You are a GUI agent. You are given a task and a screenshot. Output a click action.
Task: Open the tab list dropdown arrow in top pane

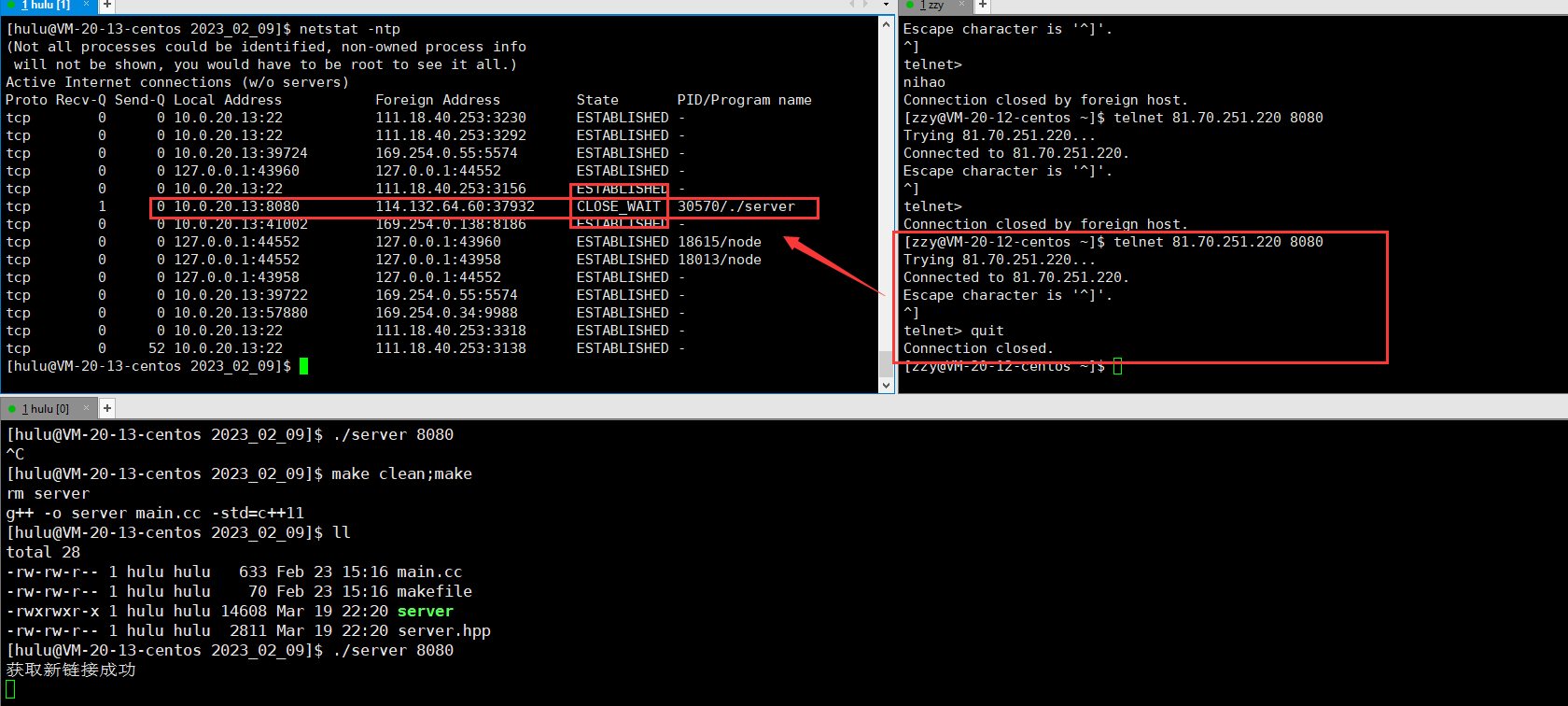(x=886, y=6)
